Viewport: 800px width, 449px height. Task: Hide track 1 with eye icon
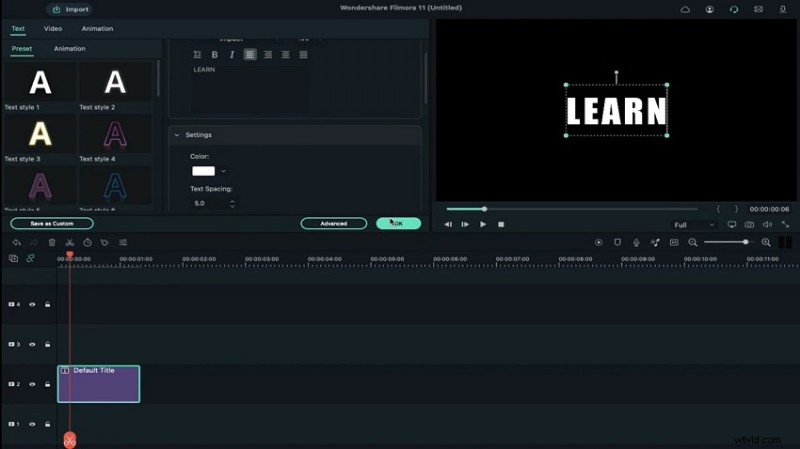[32, 424]
